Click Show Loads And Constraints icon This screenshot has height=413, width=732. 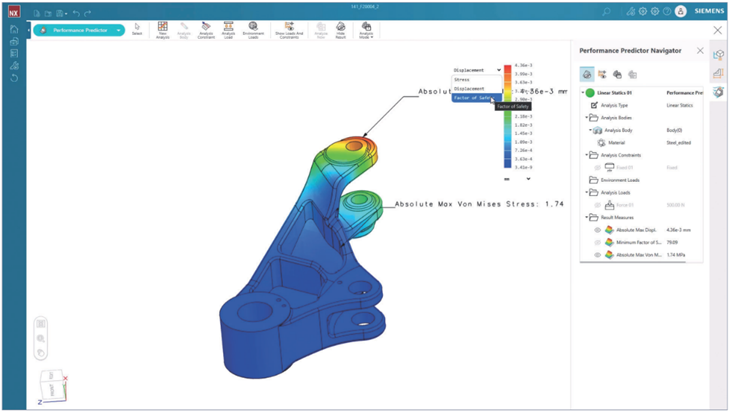point(290,27)
